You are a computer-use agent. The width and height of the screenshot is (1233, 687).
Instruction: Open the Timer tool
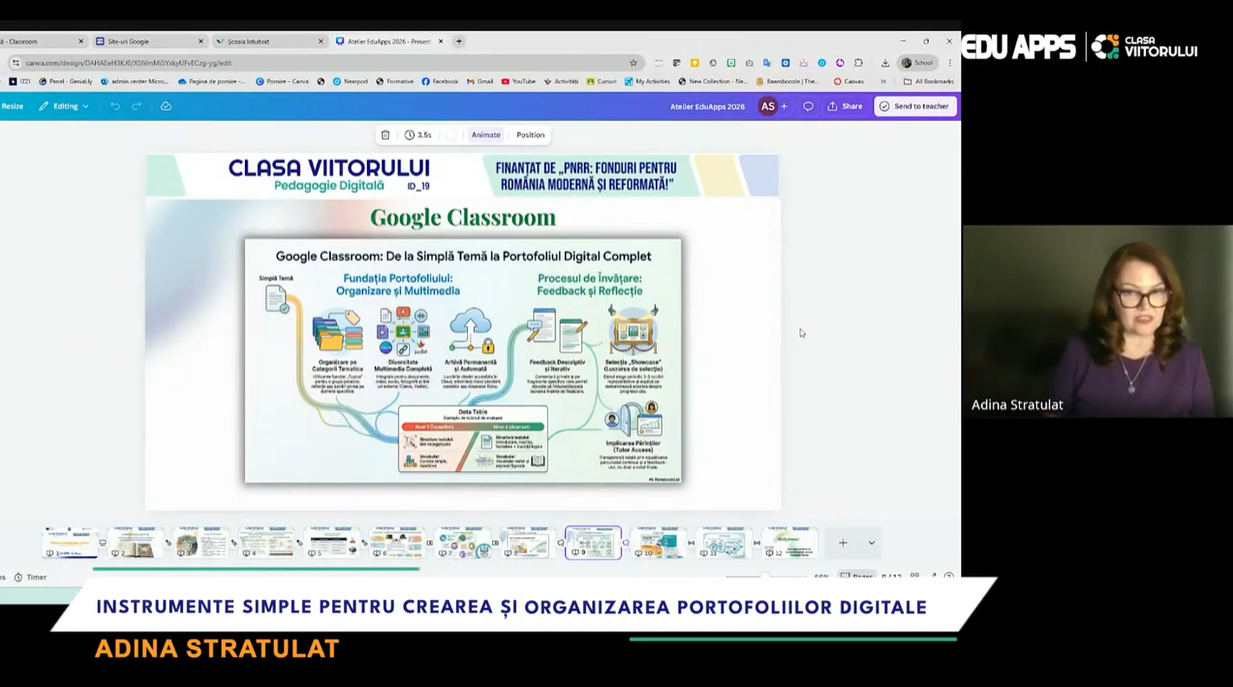(x=30, y=577)
